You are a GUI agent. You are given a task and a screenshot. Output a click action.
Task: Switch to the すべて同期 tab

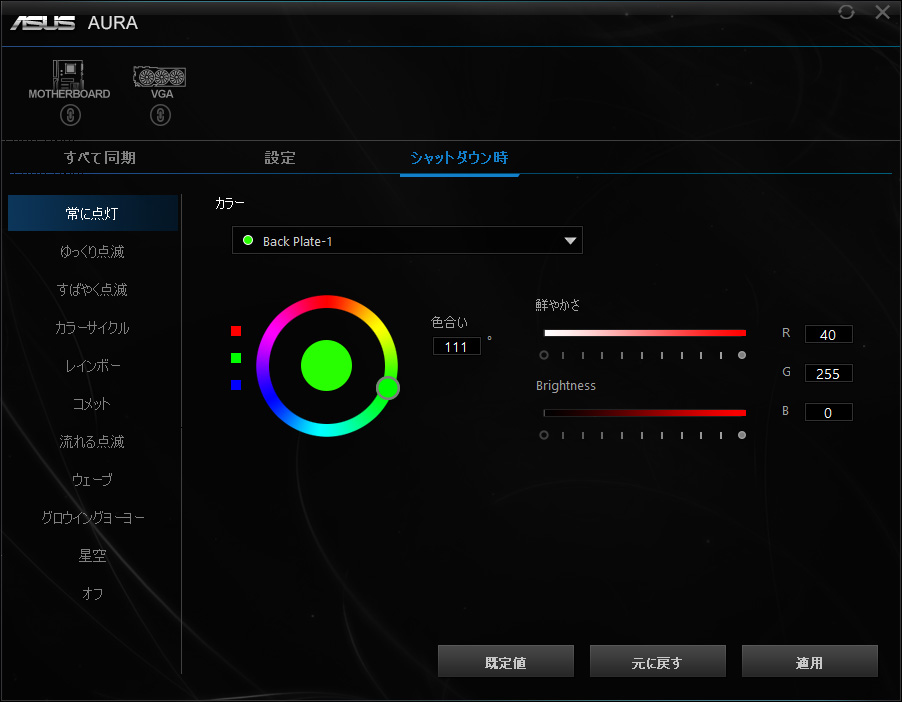[100, 158]
